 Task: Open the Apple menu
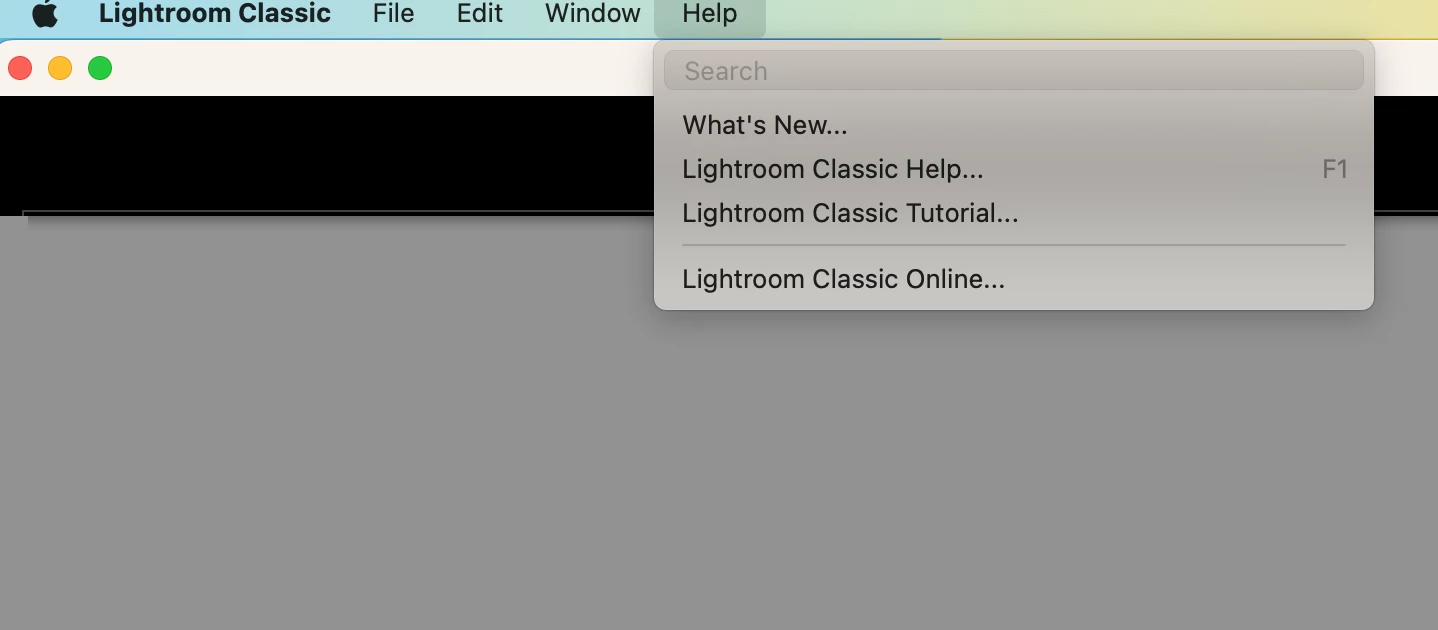click(x=45, y=14)
